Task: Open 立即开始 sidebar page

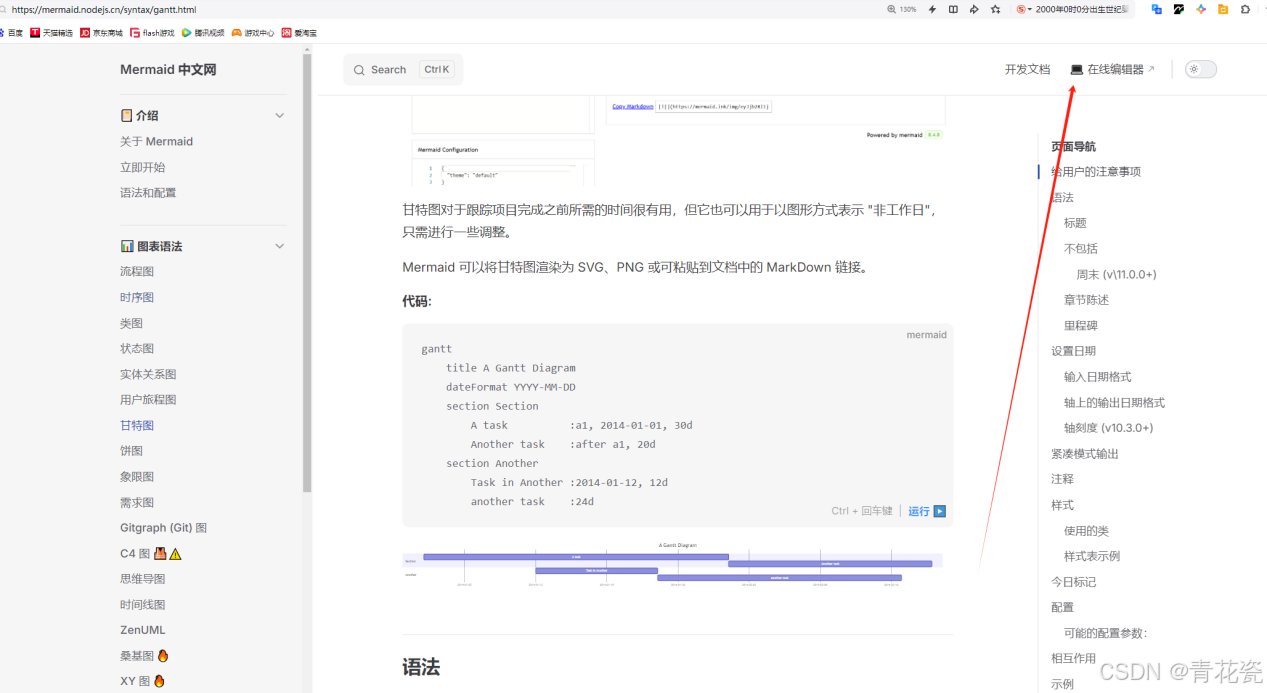Action: [143, 167]
